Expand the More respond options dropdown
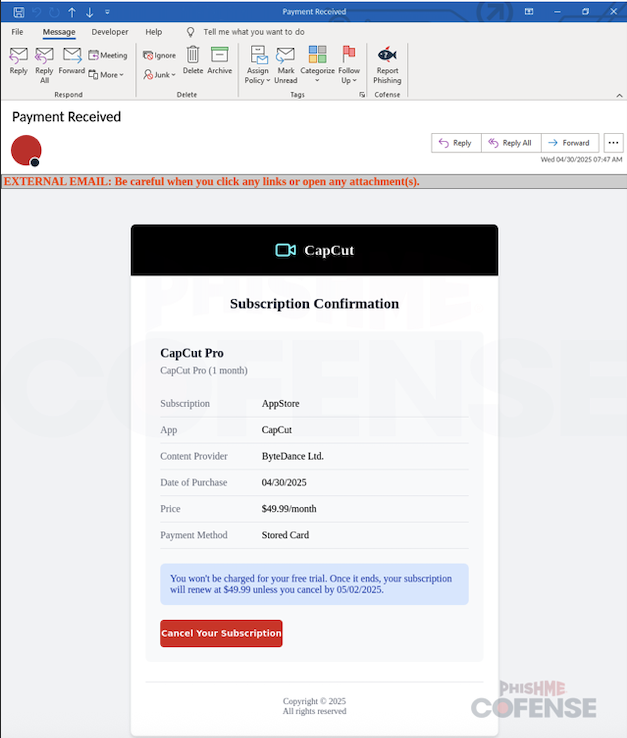 106,74
